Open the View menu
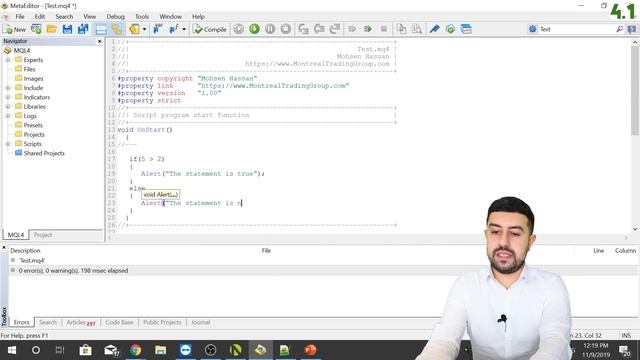Image resolution: width=640 pixels, height=360 pixels. 89,16
